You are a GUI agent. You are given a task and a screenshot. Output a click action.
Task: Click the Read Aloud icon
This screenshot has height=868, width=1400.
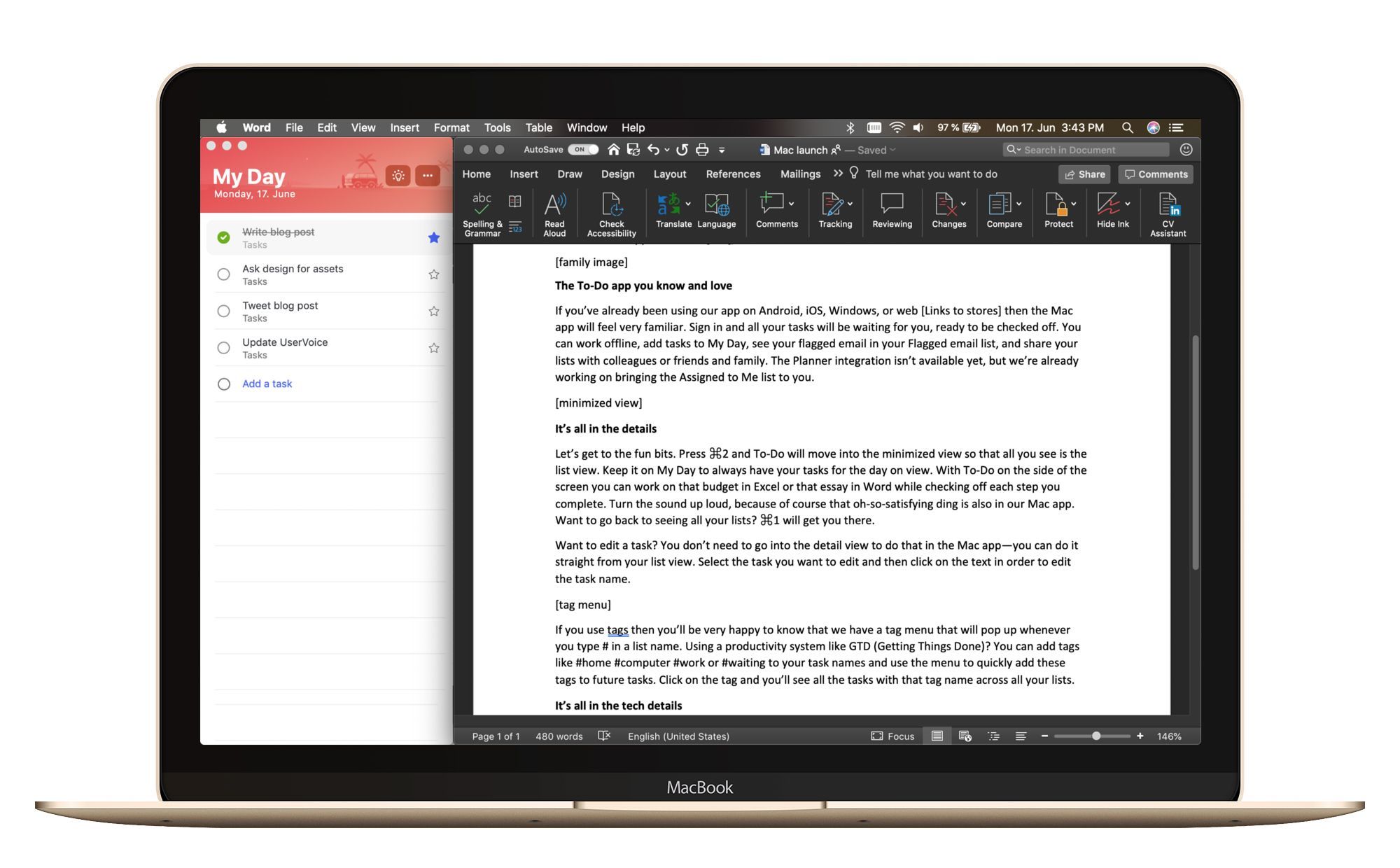click(554, 206)
